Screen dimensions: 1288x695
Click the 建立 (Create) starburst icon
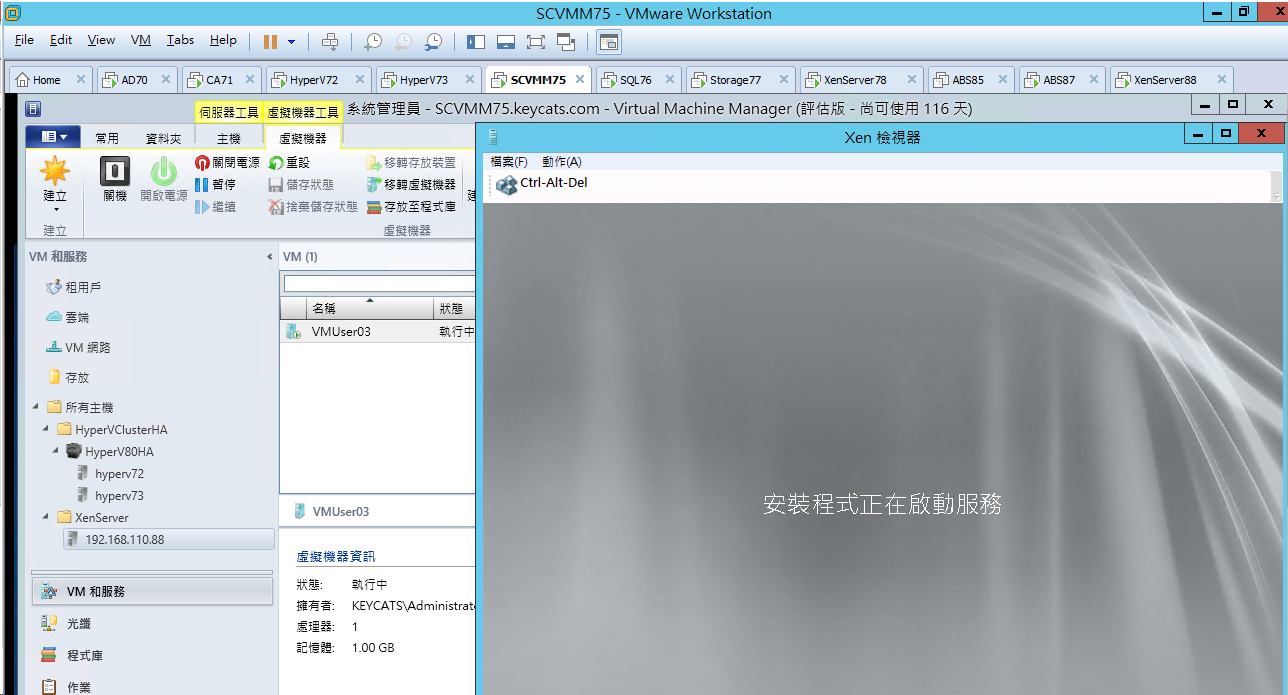(x=55, y=171)
